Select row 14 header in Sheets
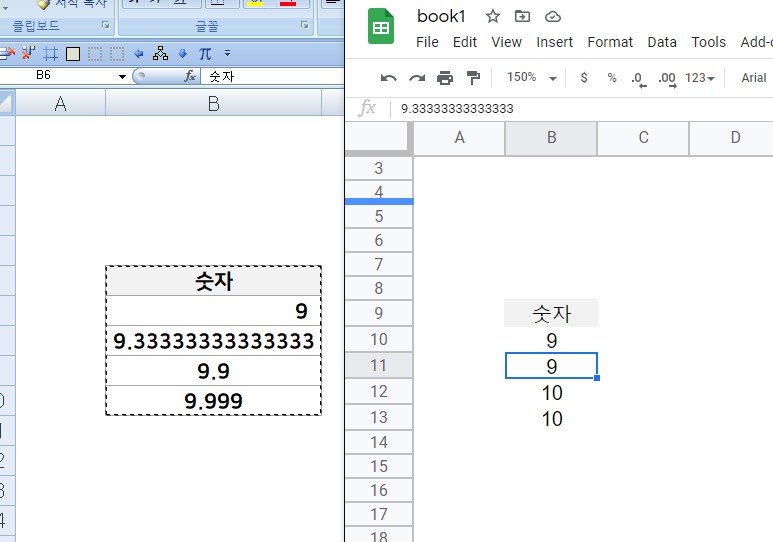This screenshot has height=542, width=773. click(379, 442)
